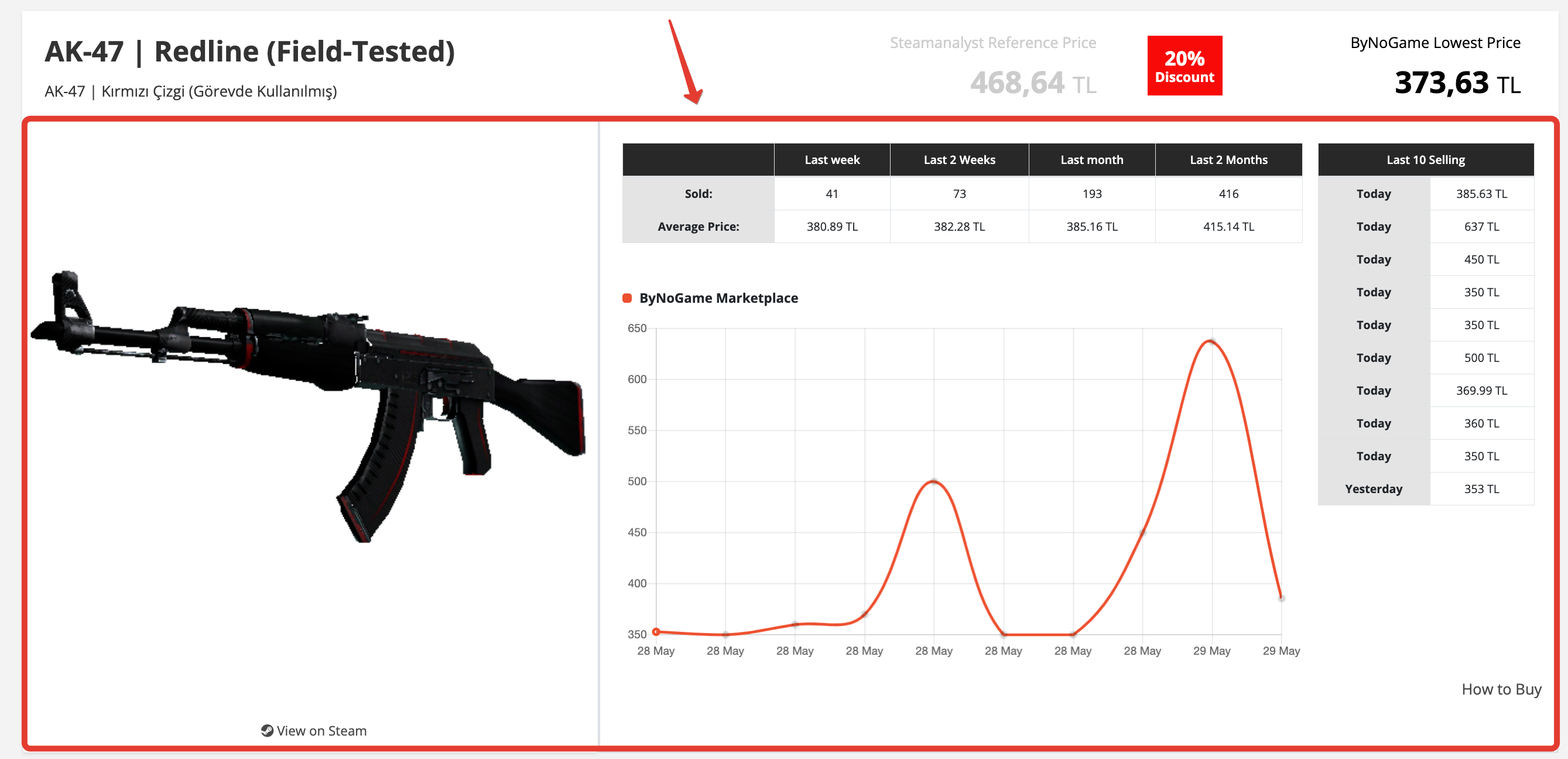Click the Last 2 Weeks column header
1568x759 pixels.
[959, 159]
